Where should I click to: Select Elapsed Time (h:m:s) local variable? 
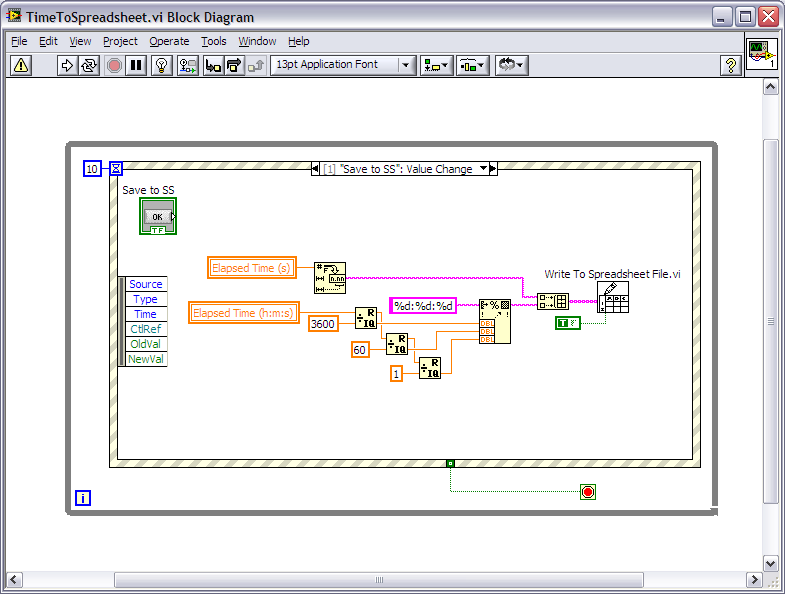point(244,313)
